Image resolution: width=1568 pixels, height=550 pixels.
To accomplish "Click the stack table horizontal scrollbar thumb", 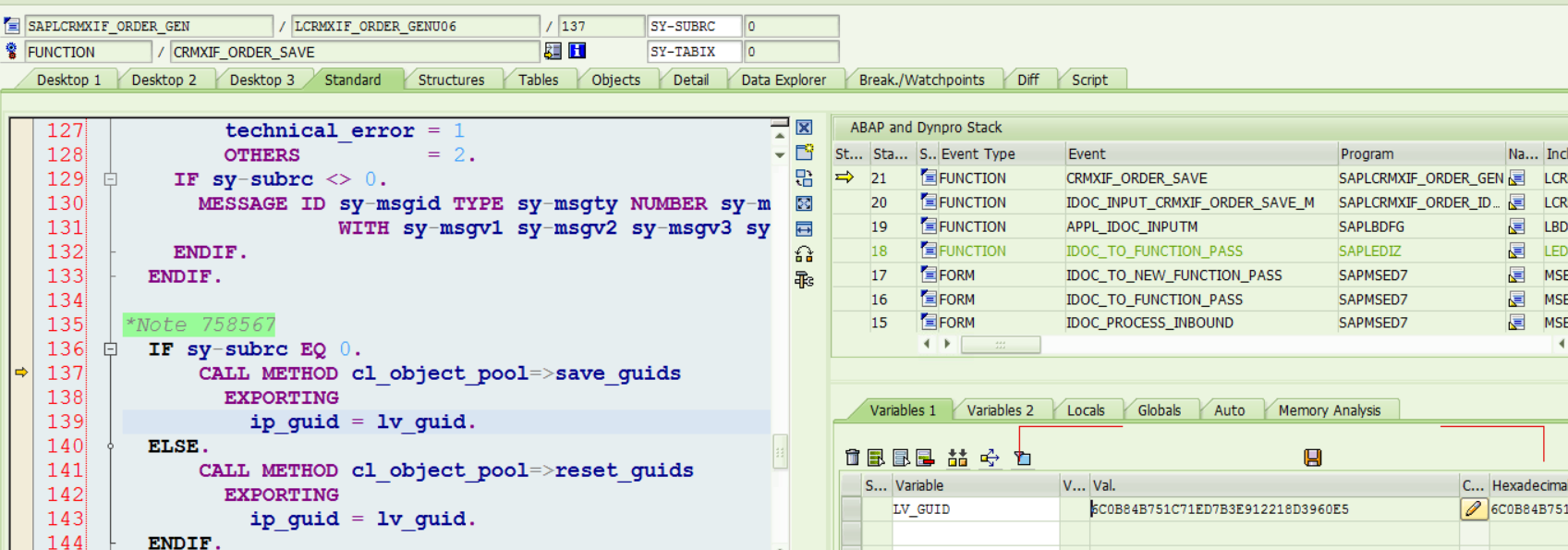I will tap(1001, 344).
